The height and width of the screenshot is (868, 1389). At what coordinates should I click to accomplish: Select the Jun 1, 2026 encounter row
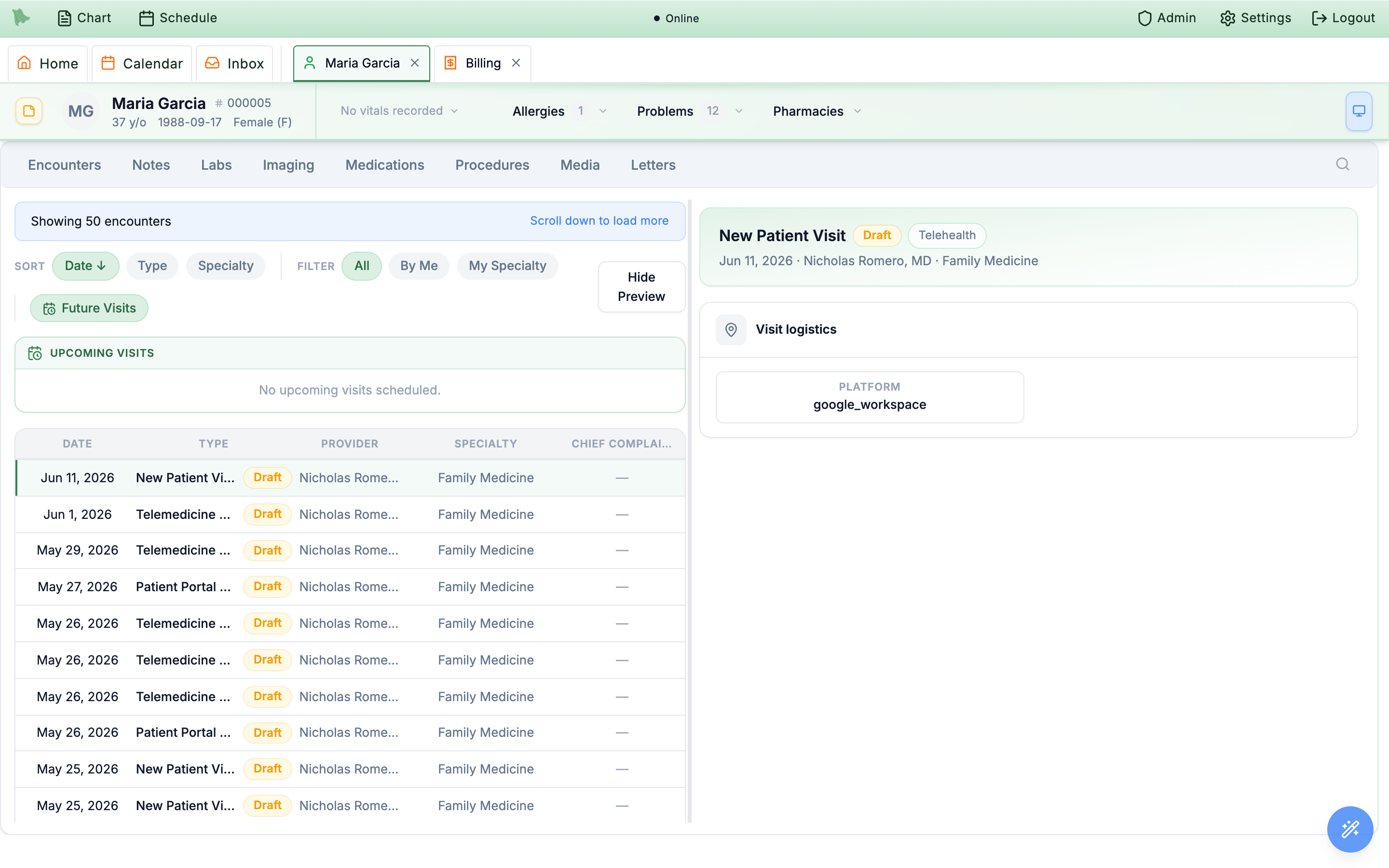[350, 515]
